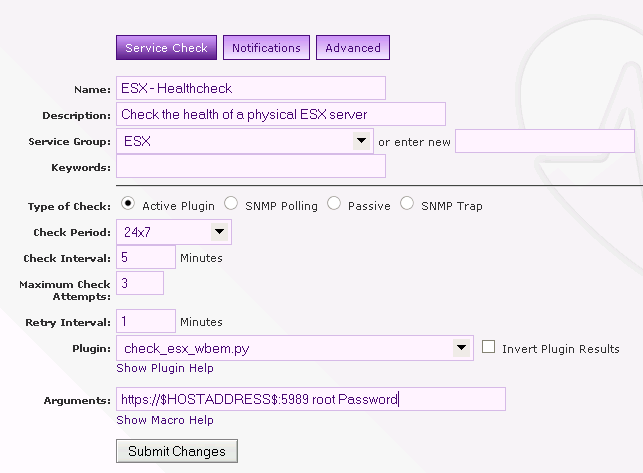Click the Name field containing ESX - Healthcheck

coord(250,88)
